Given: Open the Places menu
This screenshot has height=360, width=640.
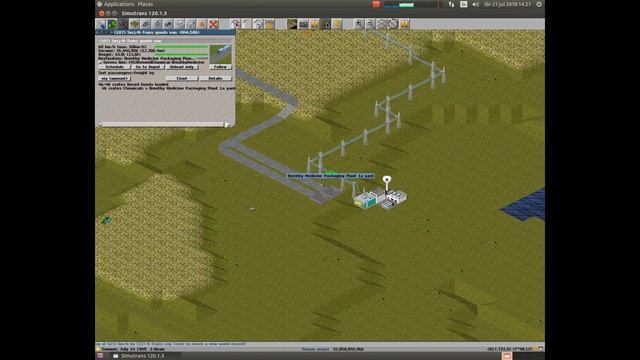Looking at the screenshot, I should 145,4.
